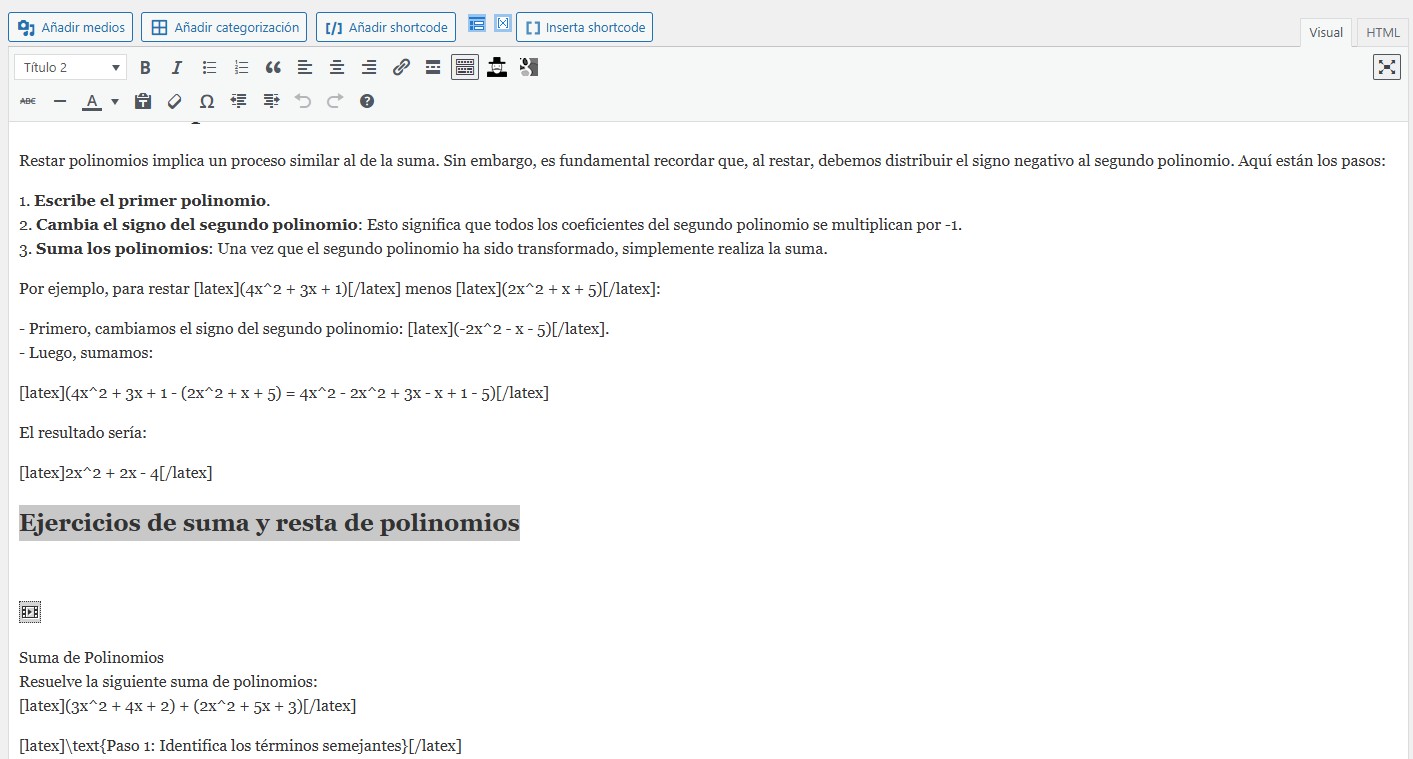The width and height of the screenshot is (1413, 759).
Task: Click the '- Luego, sumamos:' line
Action: [x=86, y=353]
